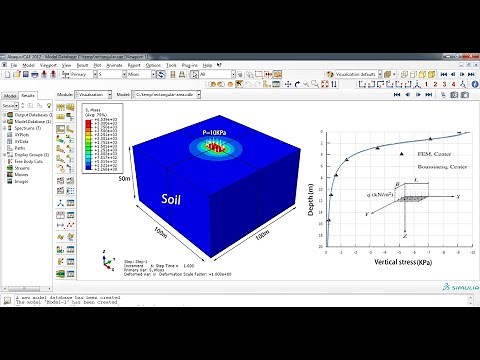This screenshot has width=480, height=360.
Task: Expand the Model Database tree node
Action: [5, 121]
